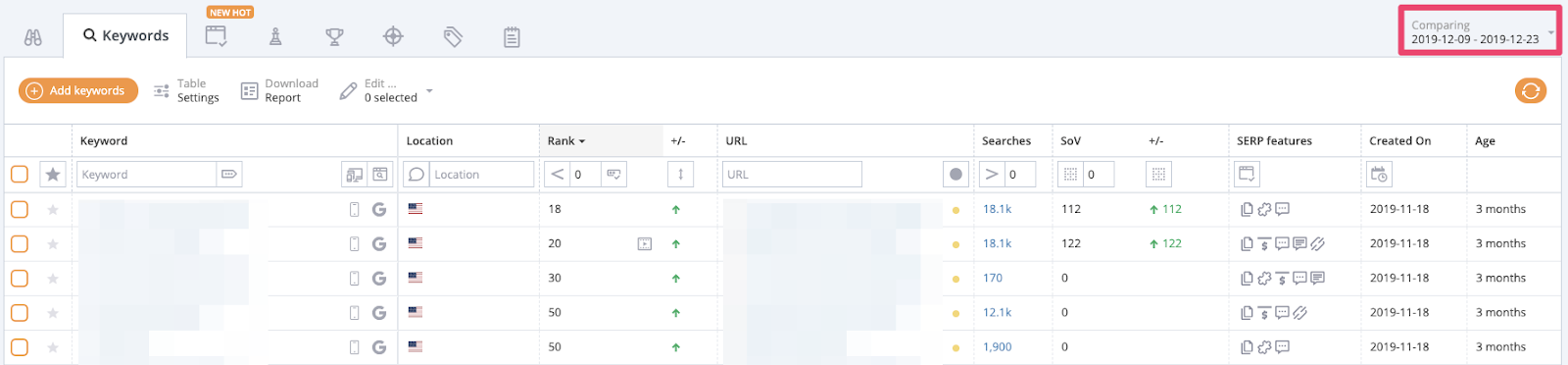The image size is (1568, 365).
Task: Click the orange refresh button
Action: (x=1530, y=91)
